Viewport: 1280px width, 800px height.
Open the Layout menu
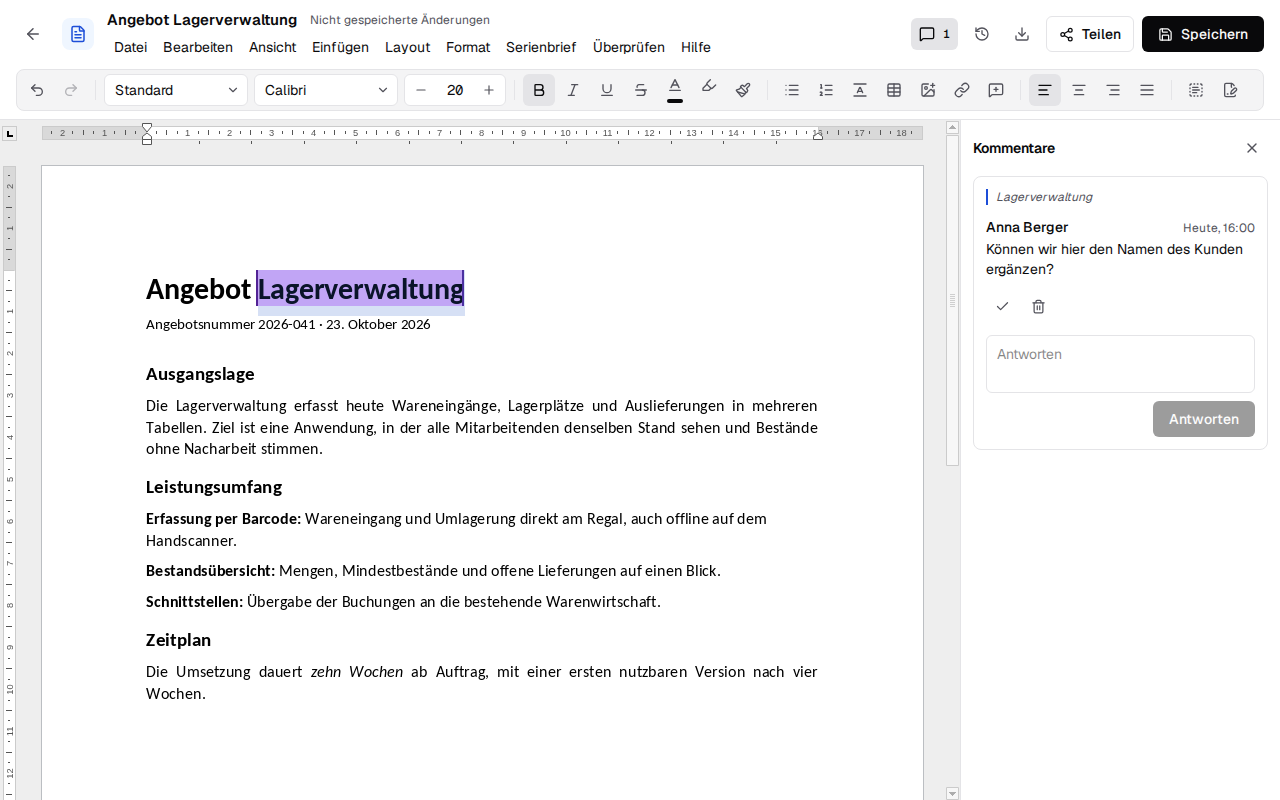pos(407,47)
